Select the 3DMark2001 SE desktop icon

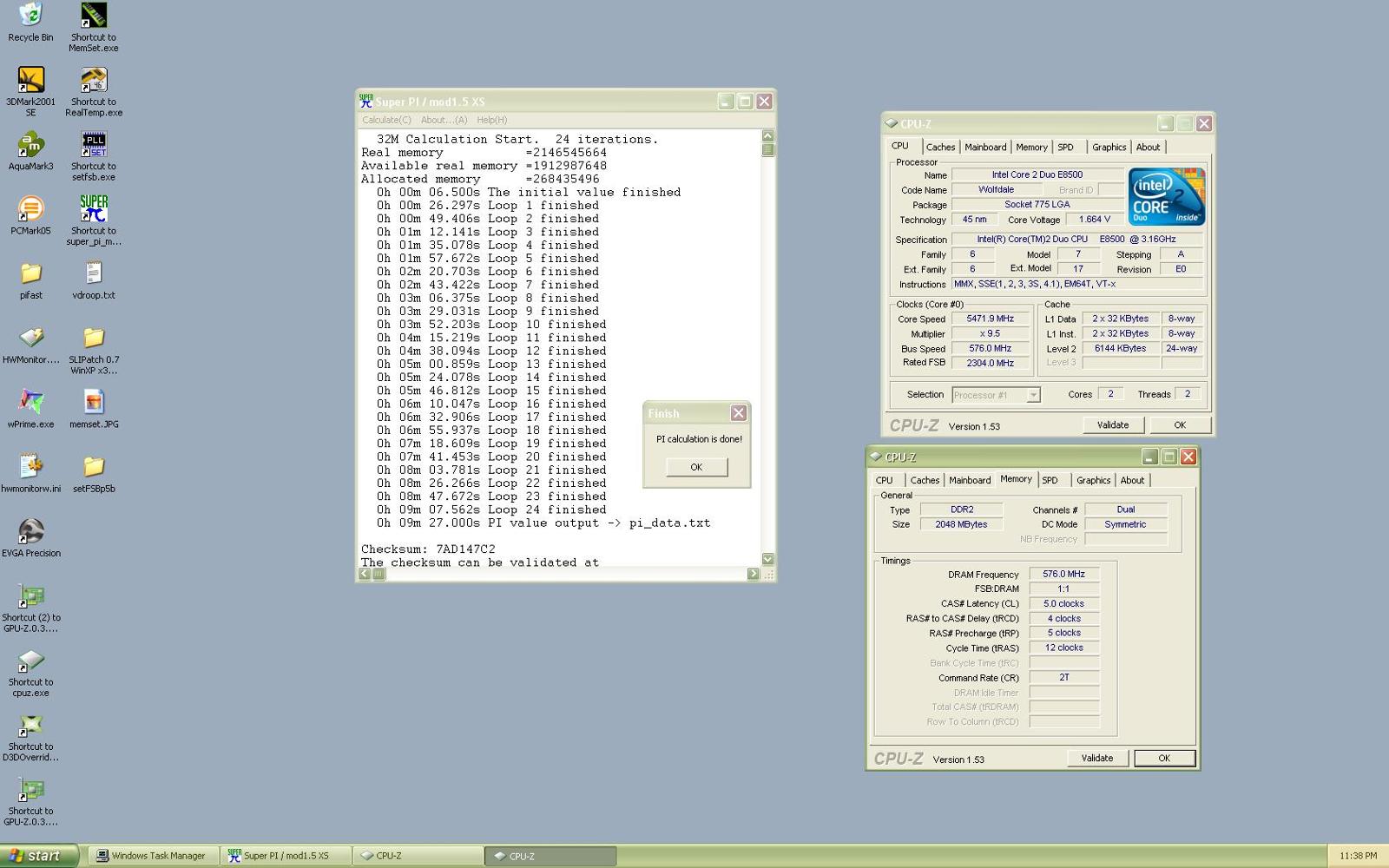(30, 79)
